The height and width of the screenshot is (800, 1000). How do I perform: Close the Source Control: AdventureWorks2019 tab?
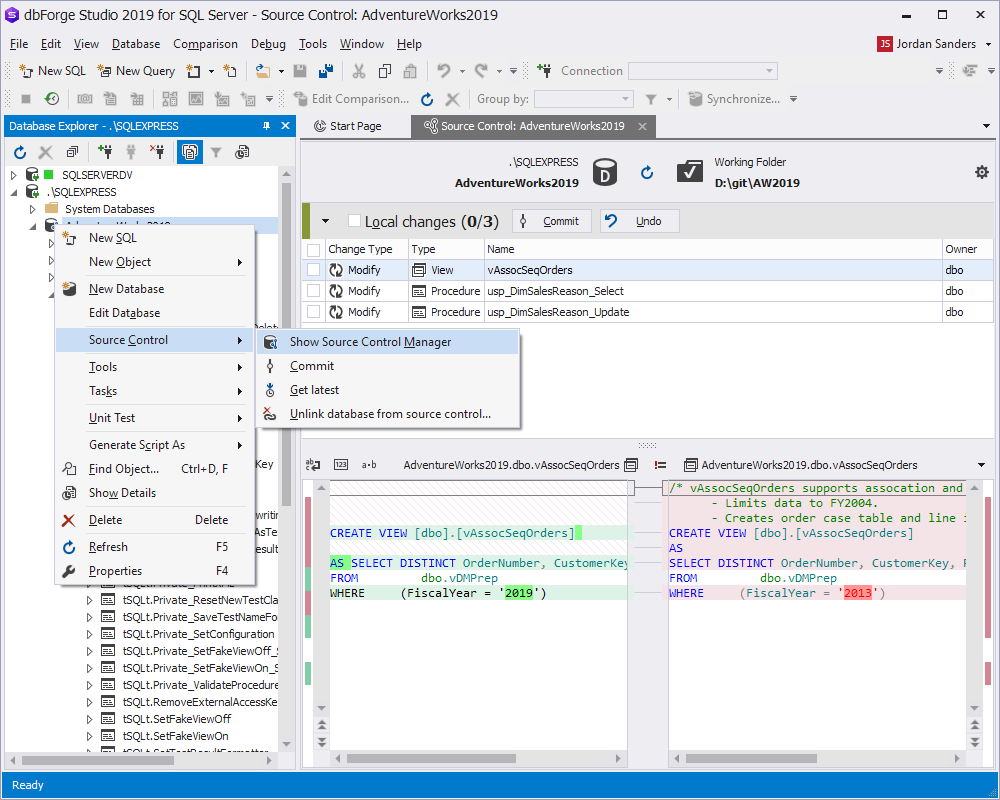[643, 126]
